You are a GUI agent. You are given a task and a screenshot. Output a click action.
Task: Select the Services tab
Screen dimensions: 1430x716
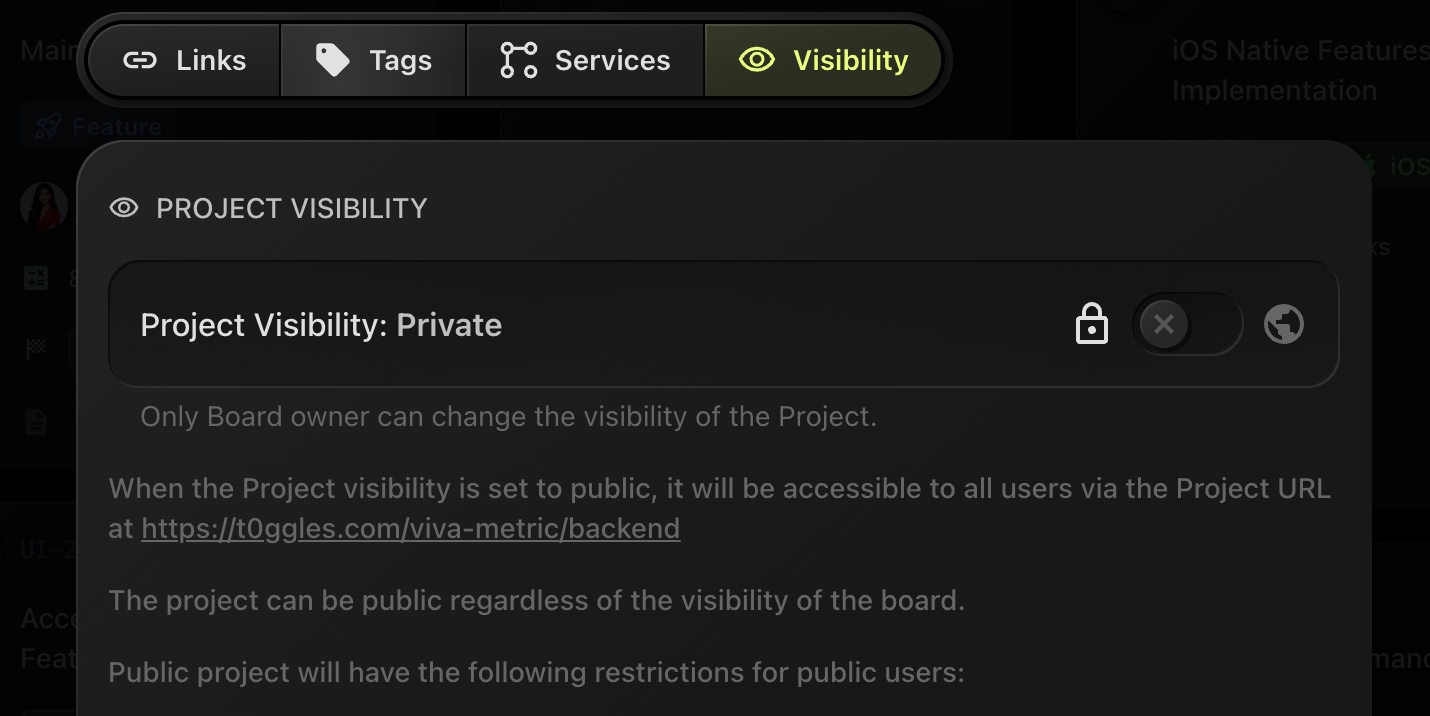585,61
